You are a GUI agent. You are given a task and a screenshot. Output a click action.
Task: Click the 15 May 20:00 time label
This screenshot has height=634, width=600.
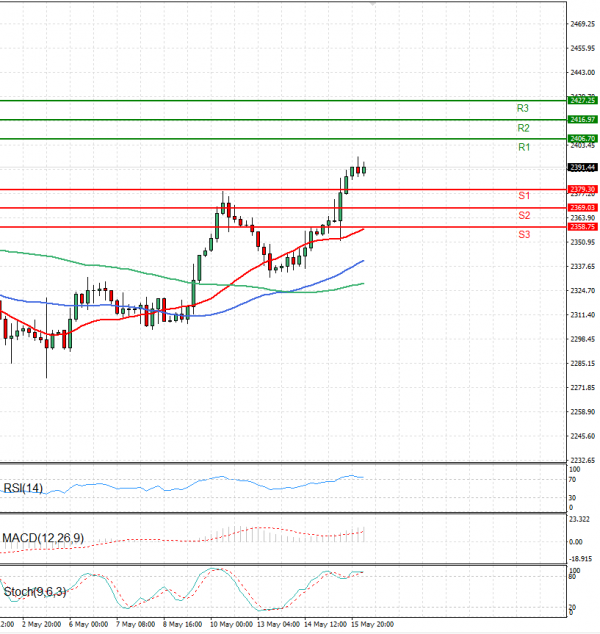372,625
